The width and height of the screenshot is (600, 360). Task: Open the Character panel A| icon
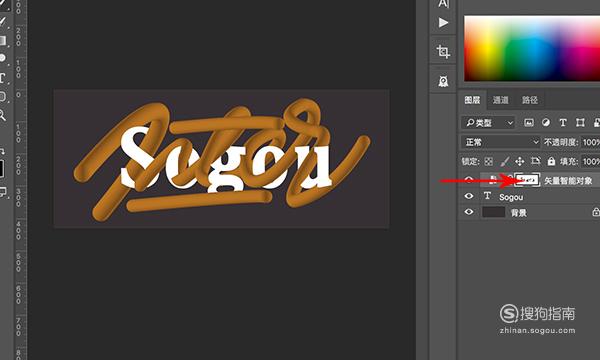click(x=443, y=4)
